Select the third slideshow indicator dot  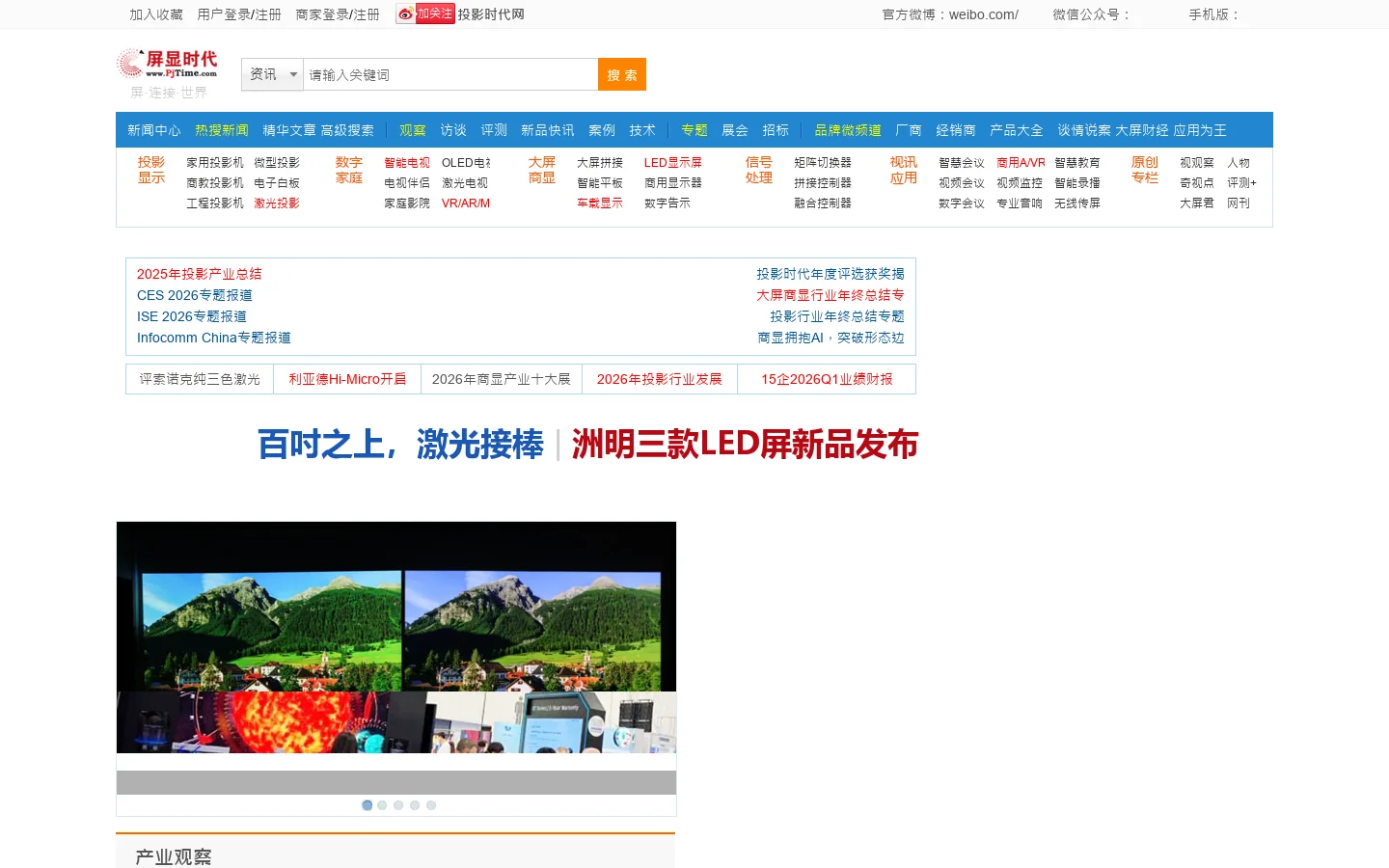398,805
